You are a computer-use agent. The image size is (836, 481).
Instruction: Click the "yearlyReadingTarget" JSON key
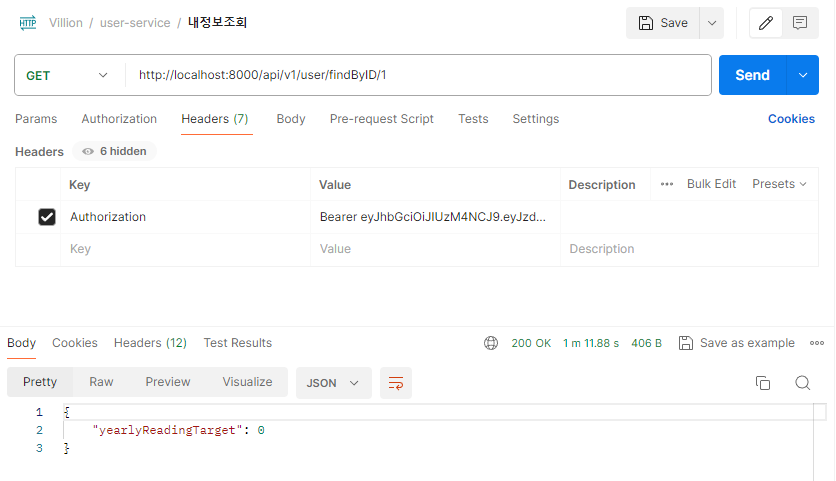[x=167, y=430]
